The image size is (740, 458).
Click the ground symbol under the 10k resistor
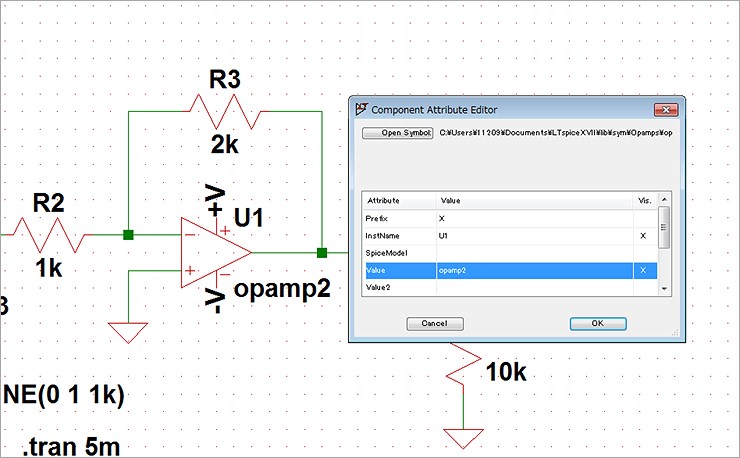pos(463,438)
